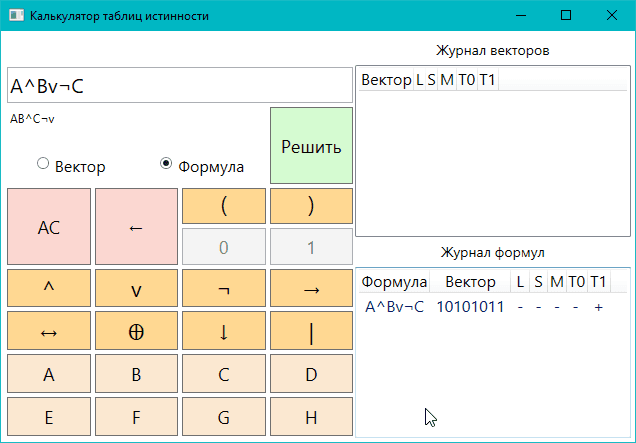Image resolution: width=636 pixels, height=443 pixels.
Task: Click the Вектор column header in formula log
Action: [x=469, y=282]
